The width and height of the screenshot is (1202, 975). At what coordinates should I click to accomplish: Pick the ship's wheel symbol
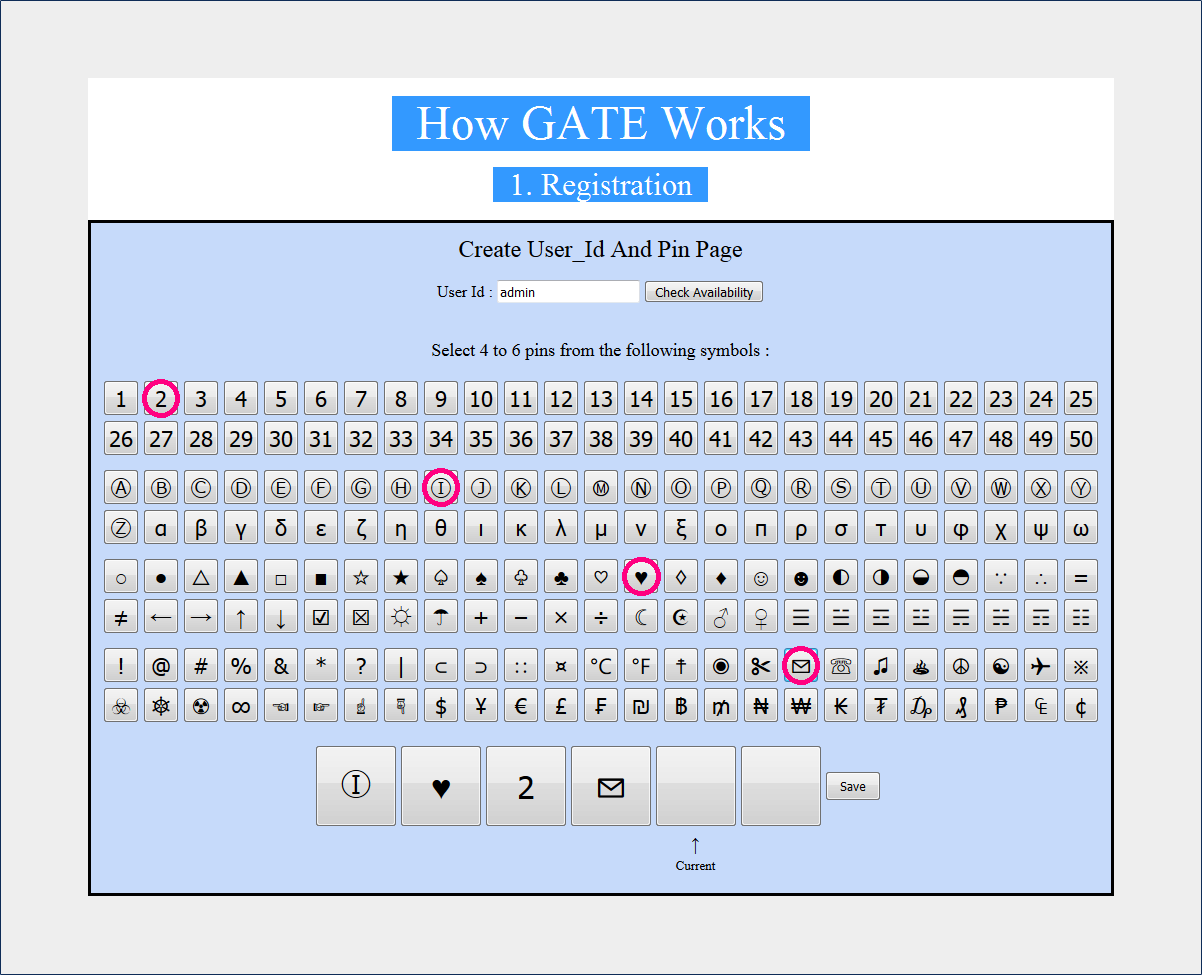tap(161, 705)
